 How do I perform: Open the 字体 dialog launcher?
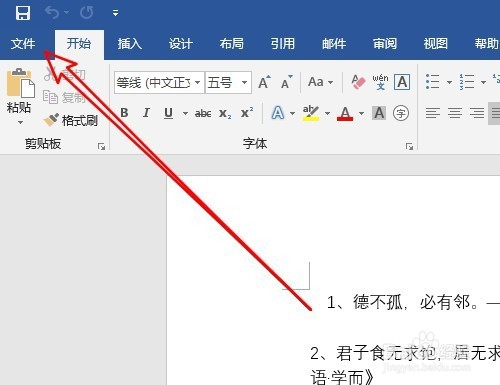pos(409,146)
